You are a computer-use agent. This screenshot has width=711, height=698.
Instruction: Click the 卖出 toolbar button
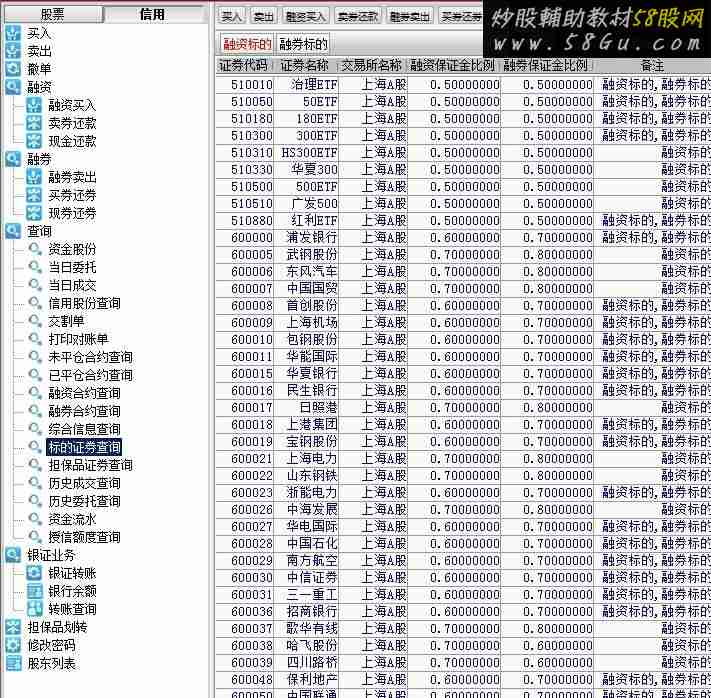coord(263,17)
